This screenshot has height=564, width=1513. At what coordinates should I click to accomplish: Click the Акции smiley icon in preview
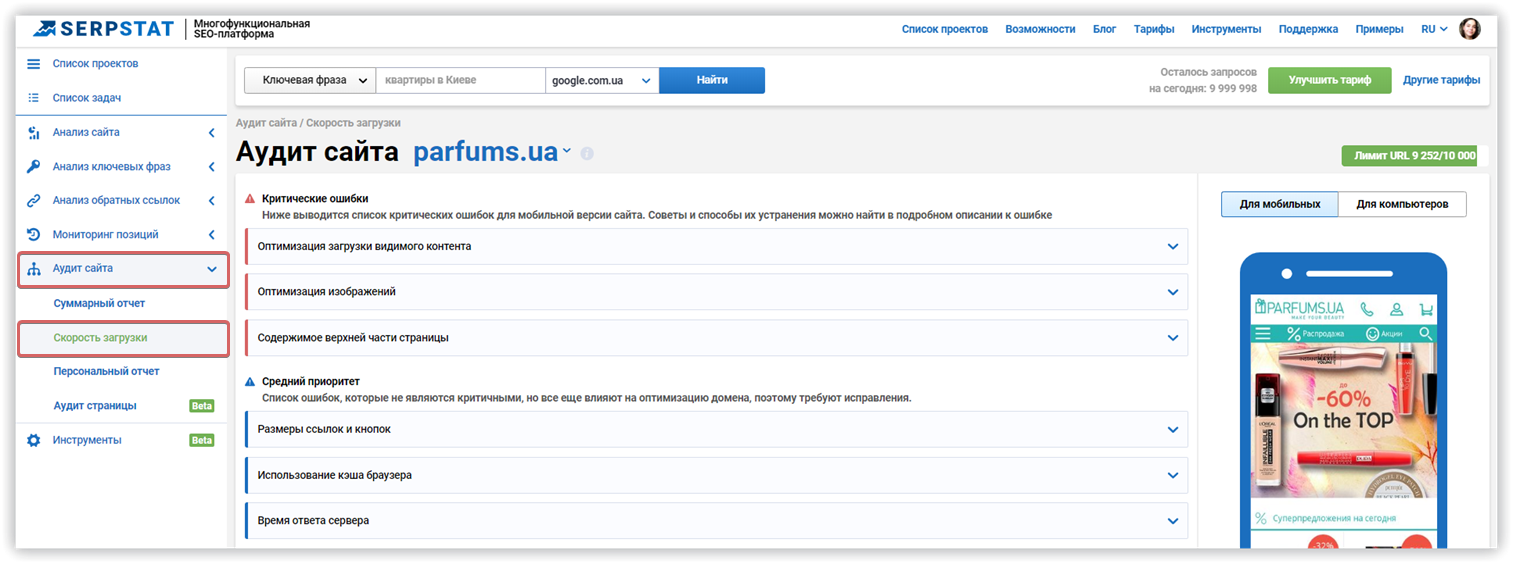click(1373, 333)
